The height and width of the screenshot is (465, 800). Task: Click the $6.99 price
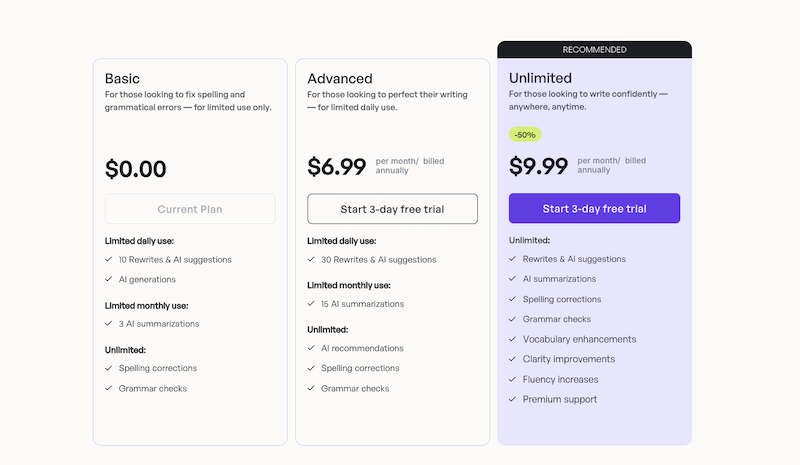(x=337, y=166)
